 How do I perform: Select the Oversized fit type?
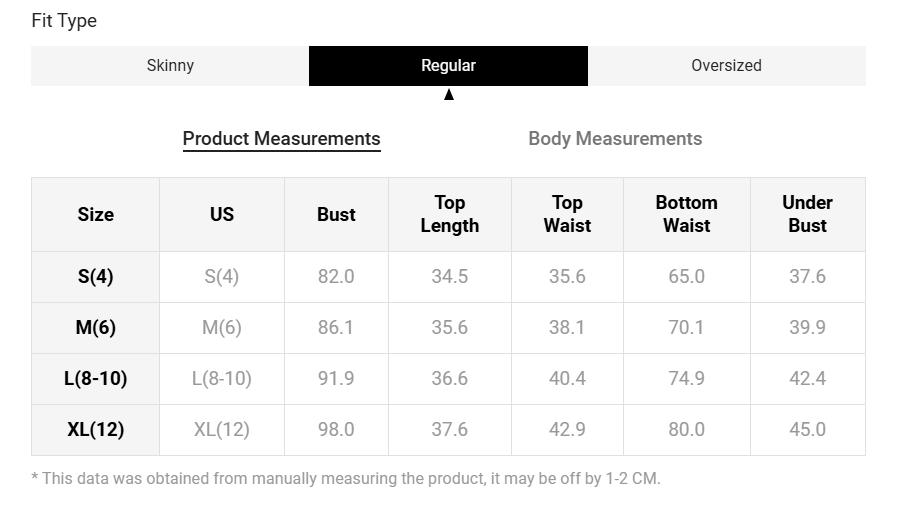[x=726, y=66]
